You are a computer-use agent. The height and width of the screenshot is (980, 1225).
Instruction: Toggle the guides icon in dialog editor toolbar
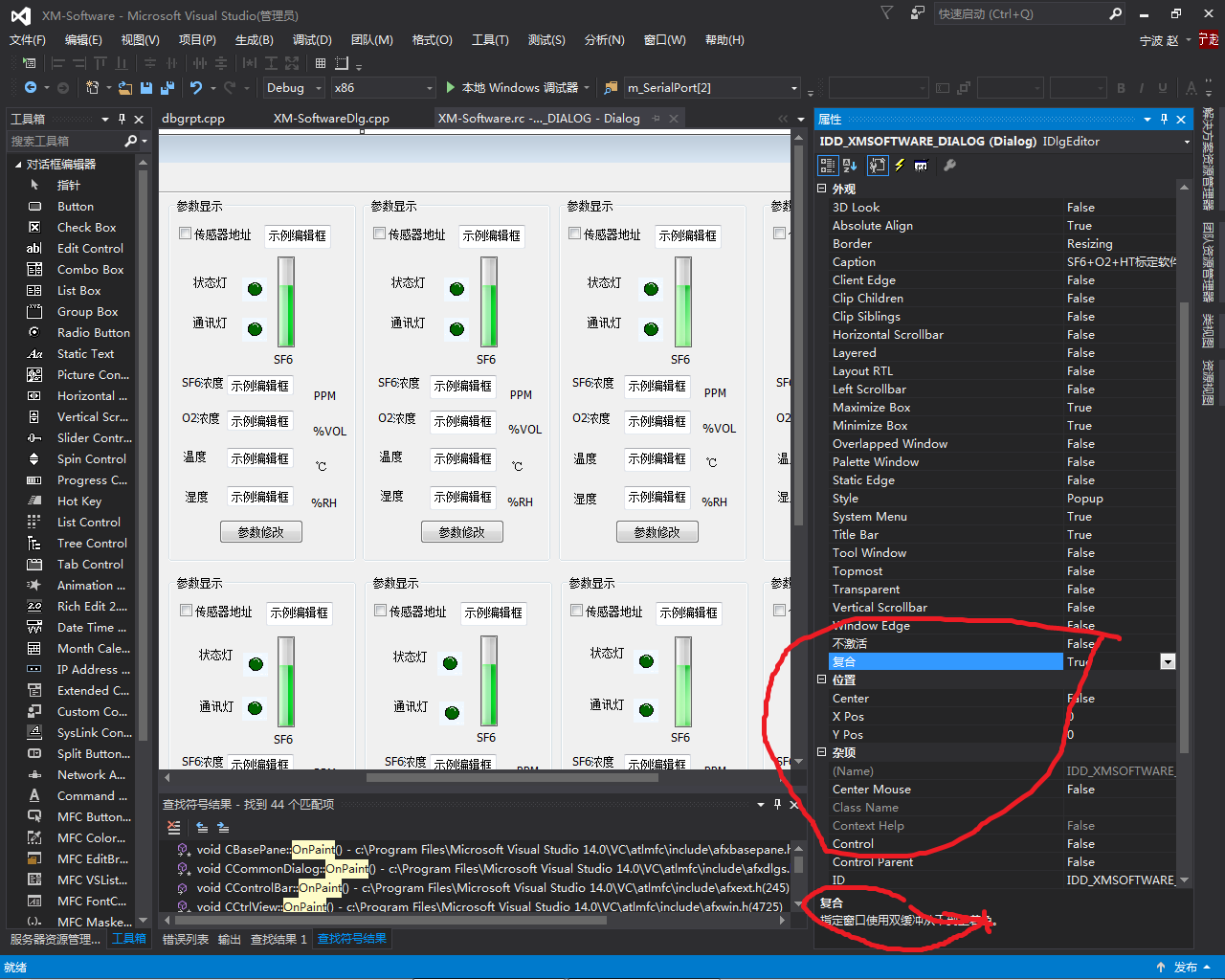342,63
